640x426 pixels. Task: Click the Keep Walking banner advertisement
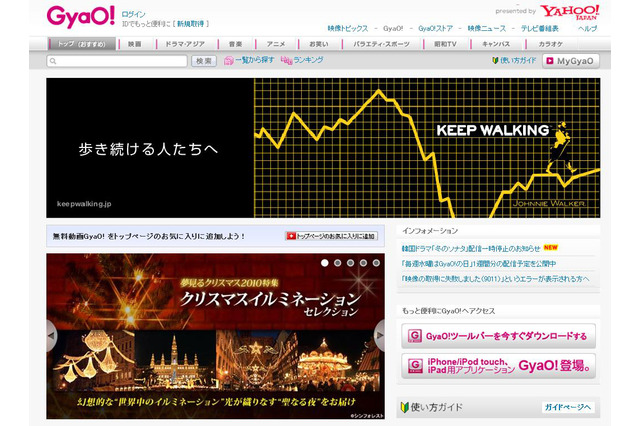pos(323,148)
